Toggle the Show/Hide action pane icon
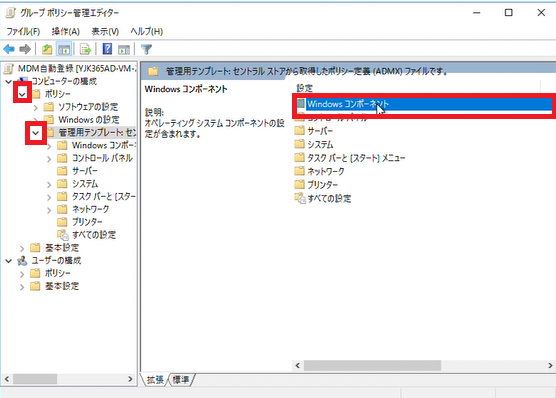Viewport: 556px width, 398px height. click(x=124, y=49)
